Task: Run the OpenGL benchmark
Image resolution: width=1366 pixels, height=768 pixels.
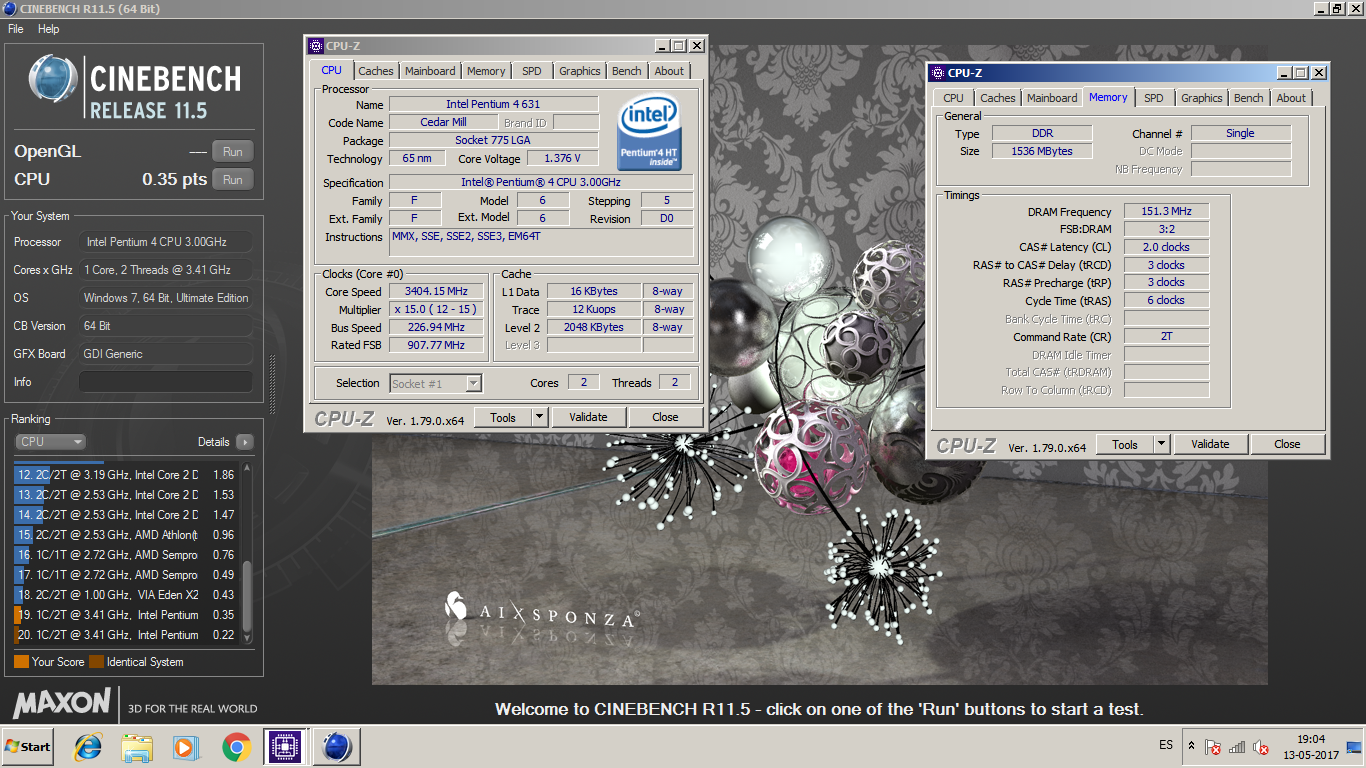Action: point(233,152)
